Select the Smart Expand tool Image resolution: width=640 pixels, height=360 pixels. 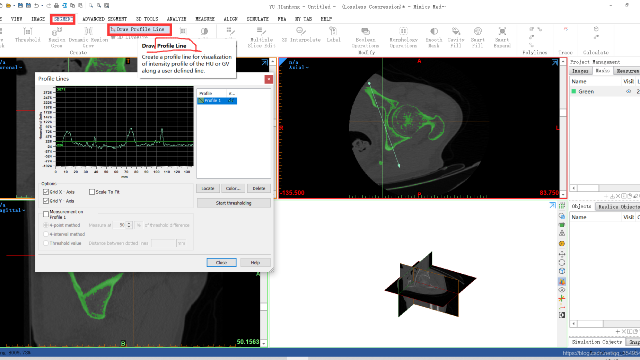pos(502,37)
